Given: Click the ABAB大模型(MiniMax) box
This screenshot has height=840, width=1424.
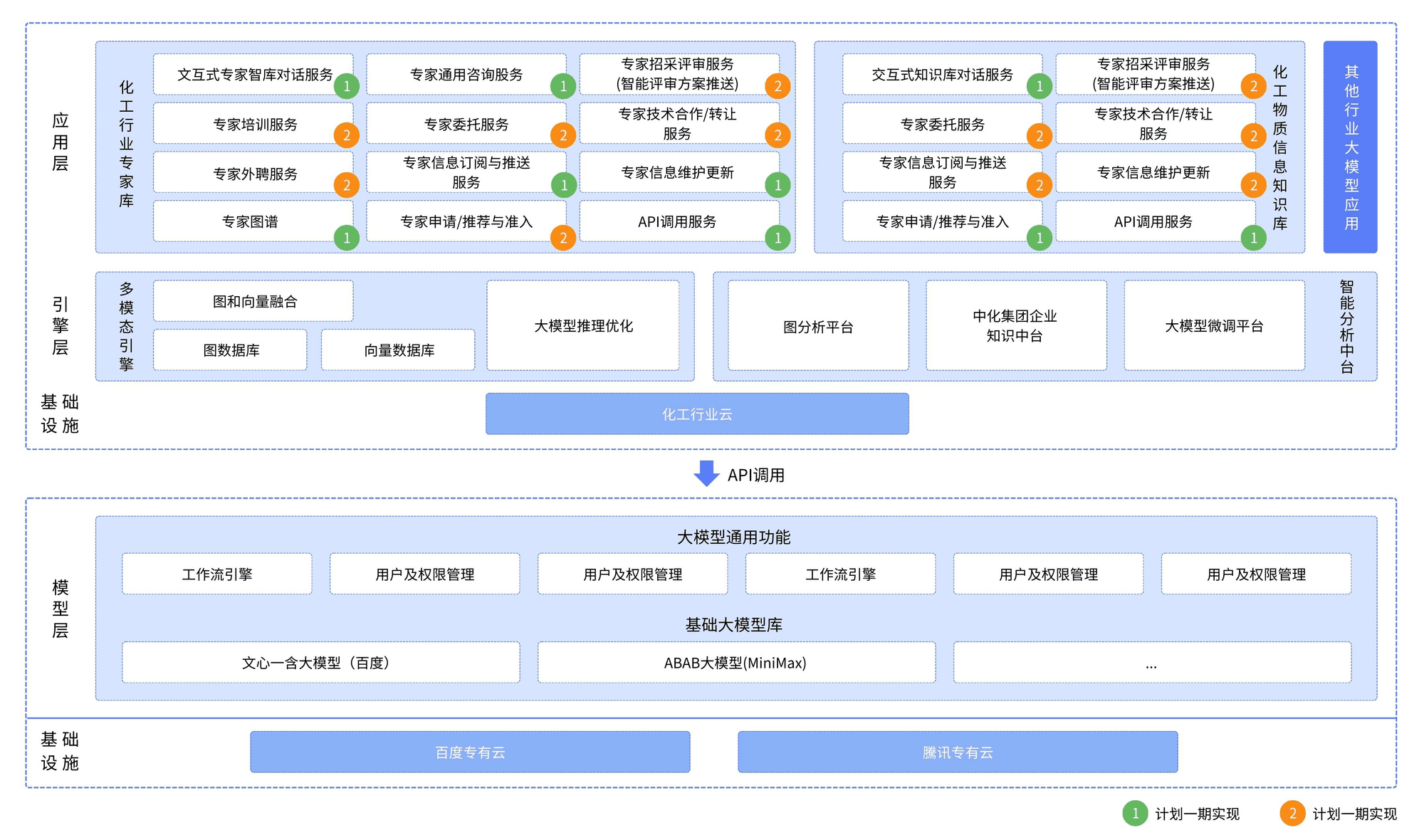Looking at the screenshot, I should tap(736, 663).
